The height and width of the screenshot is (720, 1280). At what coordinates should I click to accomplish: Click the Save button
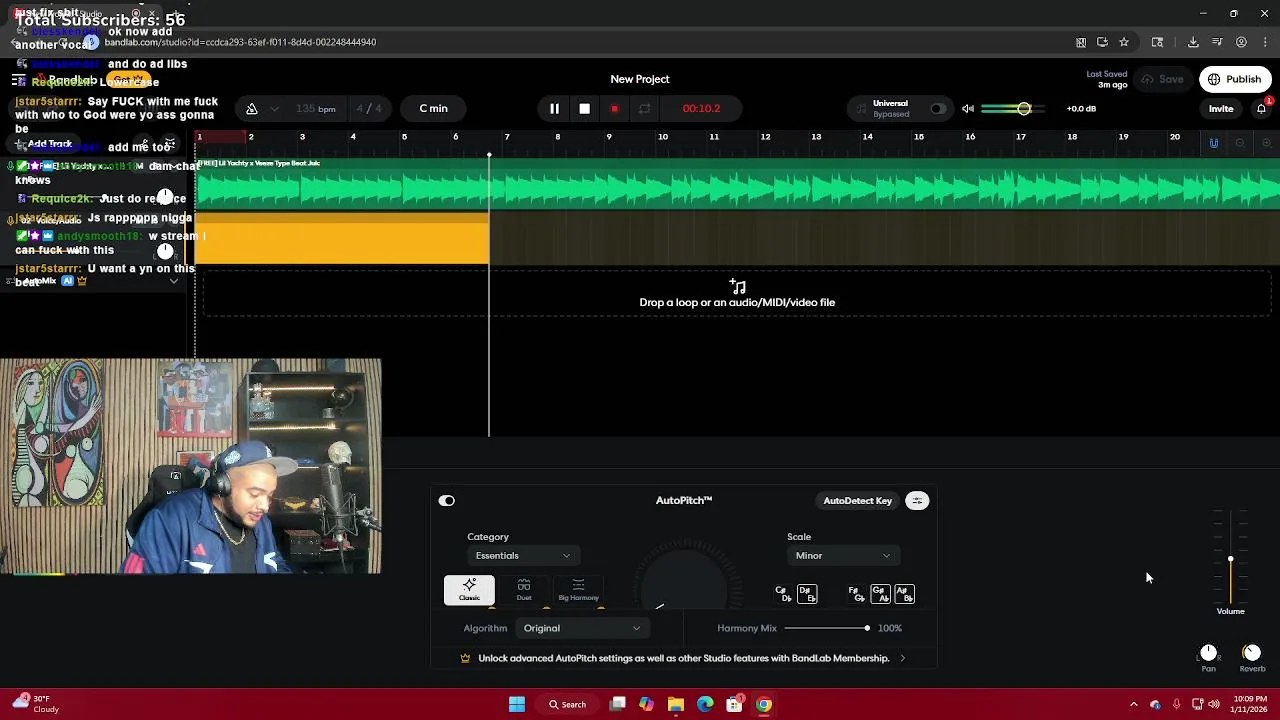1163,79
